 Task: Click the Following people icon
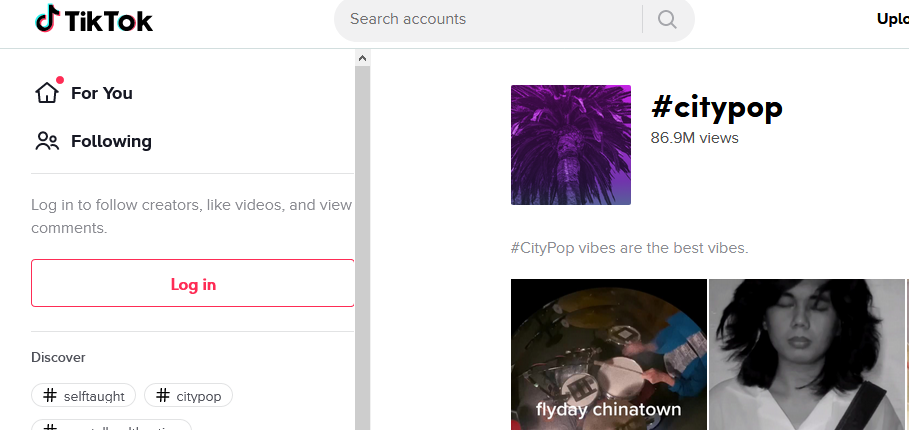(47, 141)
